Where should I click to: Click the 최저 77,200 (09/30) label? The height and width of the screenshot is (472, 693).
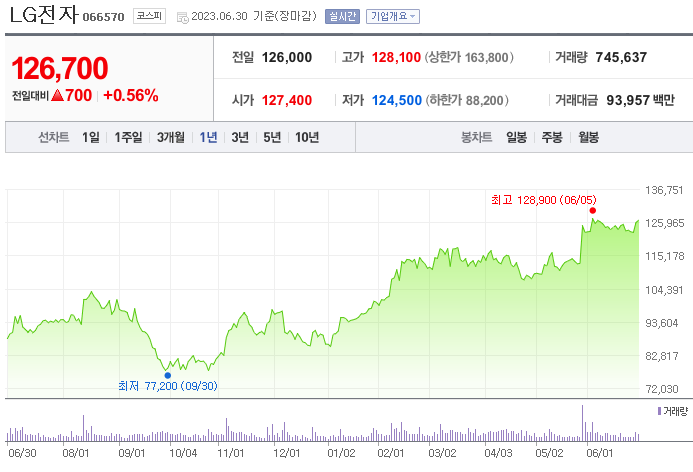coord(168,386)
